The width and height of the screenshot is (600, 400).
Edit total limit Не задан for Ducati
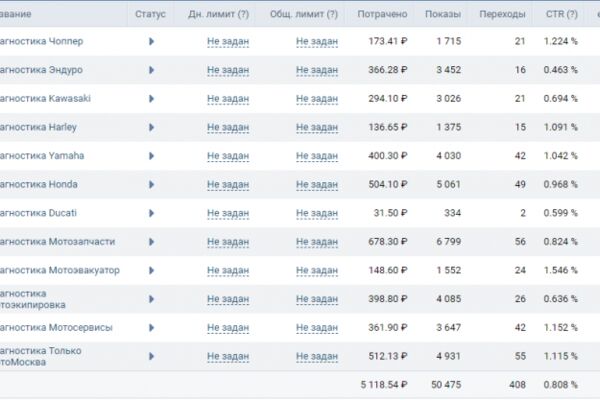tap(317, 213)
